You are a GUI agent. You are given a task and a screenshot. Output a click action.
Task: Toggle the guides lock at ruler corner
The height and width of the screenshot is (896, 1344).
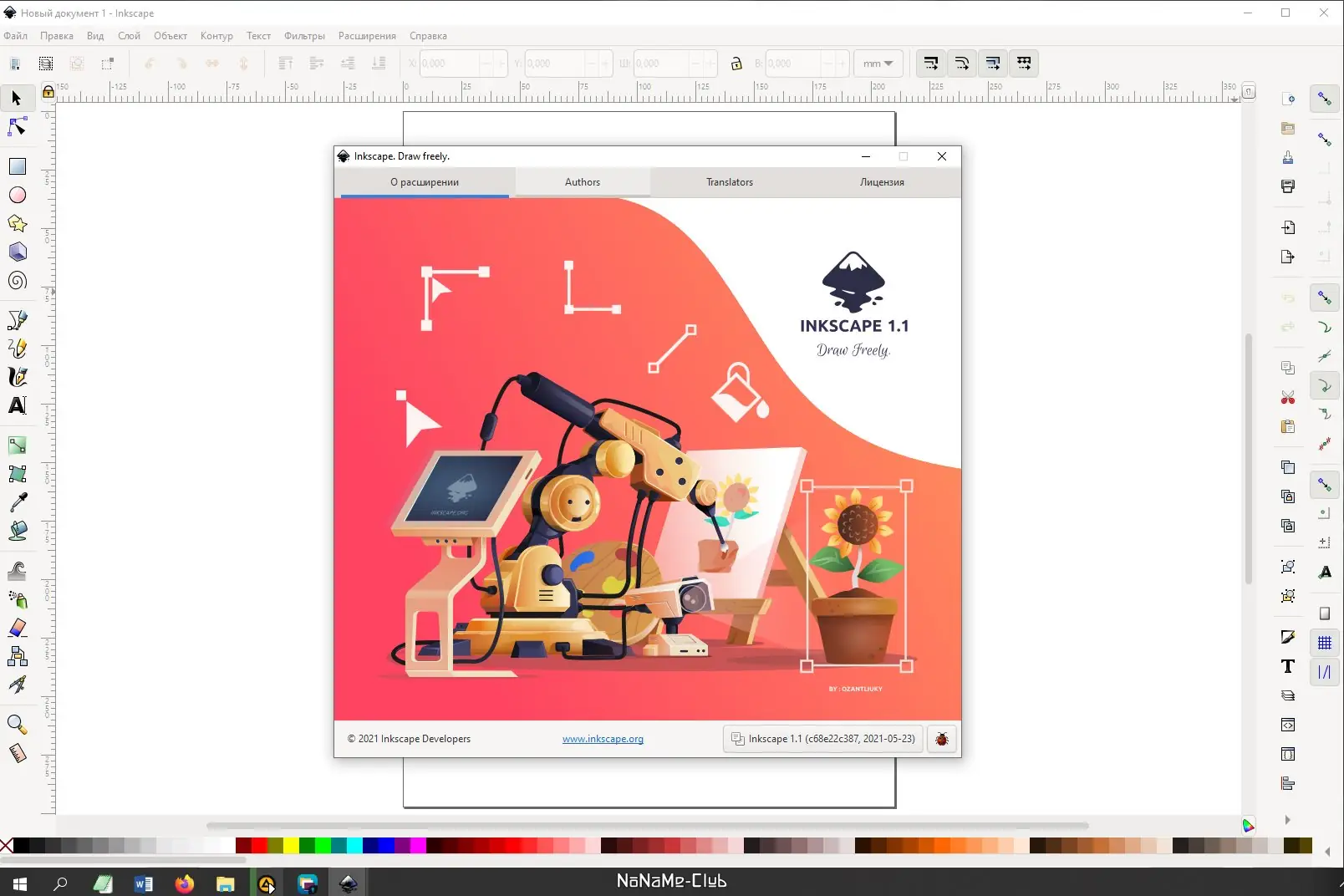point(48,91)
